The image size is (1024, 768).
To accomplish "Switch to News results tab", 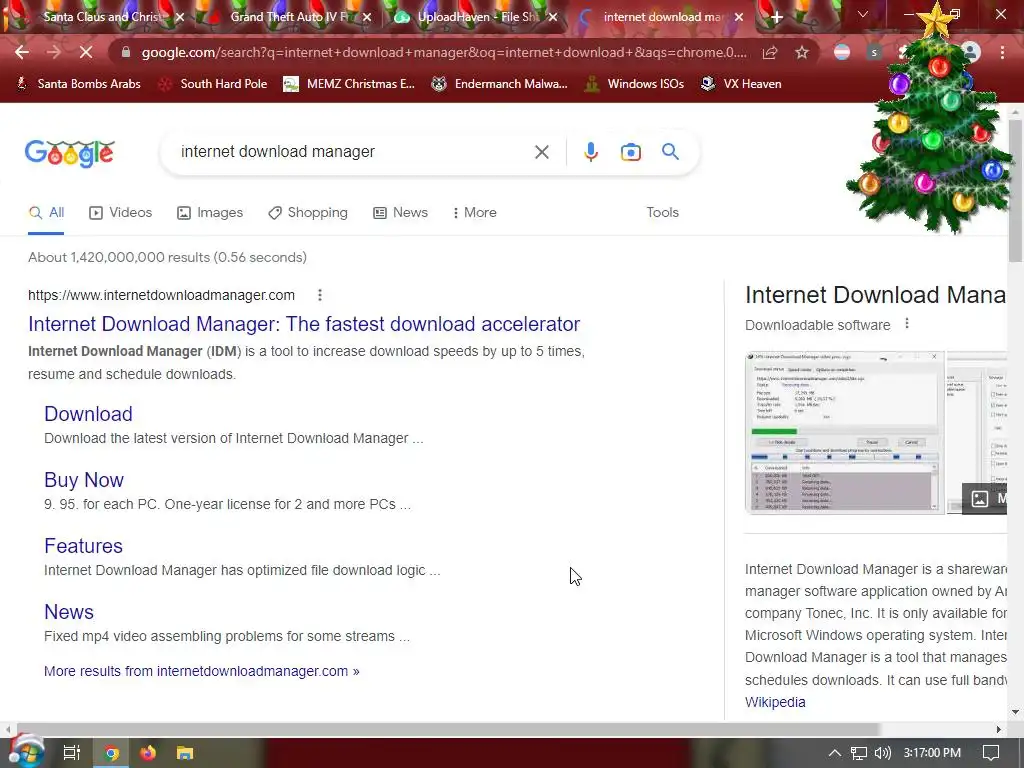I will 400,213.
